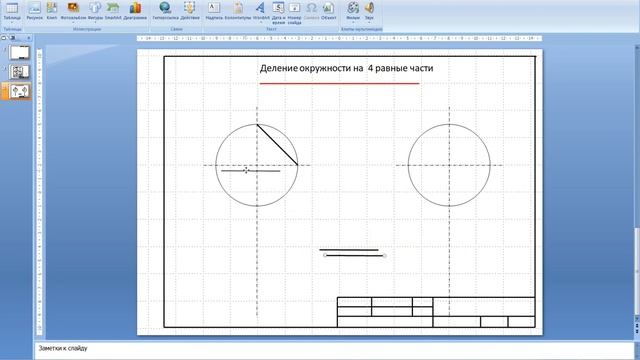This screenshot has height=360, width=640.
Task: Select the second slide thumbnail
Action: coord(19,72)
